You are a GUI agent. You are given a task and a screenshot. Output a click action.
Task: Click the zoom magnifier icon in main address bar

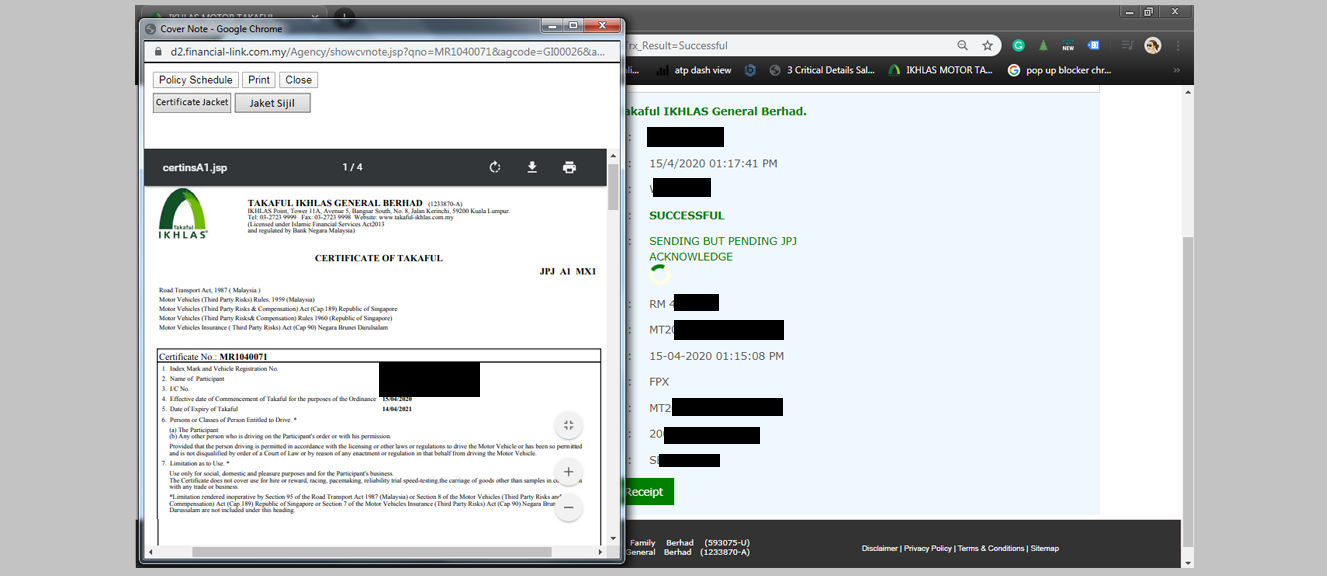point(962,46)
